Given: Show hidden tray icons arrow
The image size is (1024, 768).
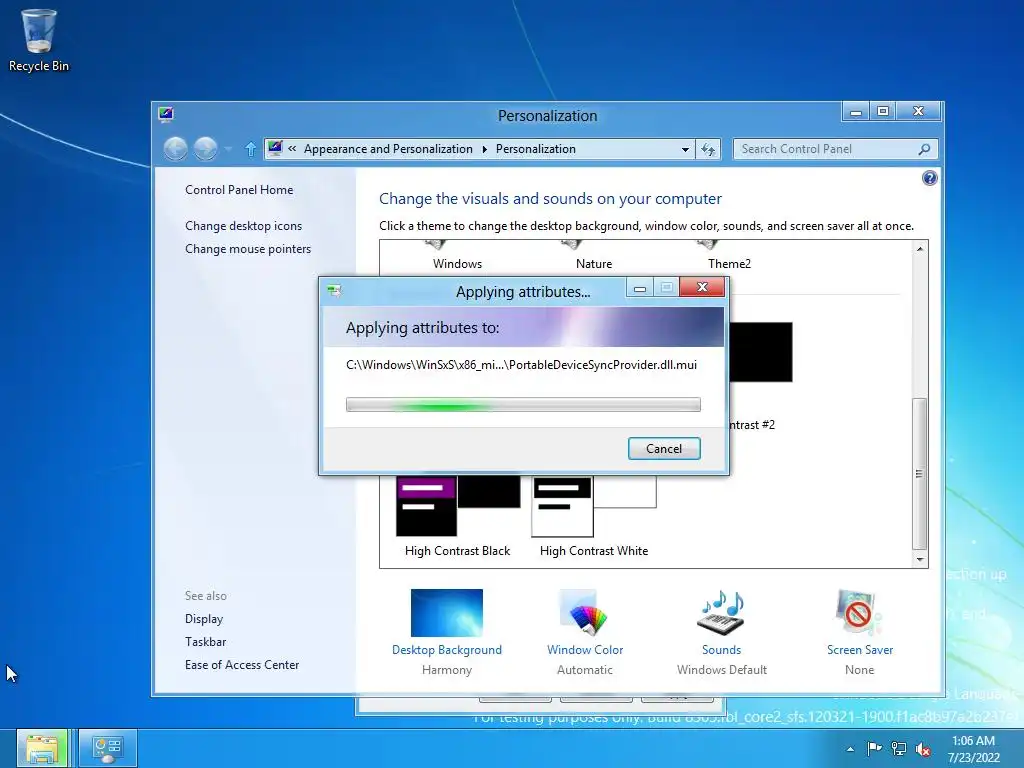Looking at the screenshot, I should pyautogui.click(x=850, y=749).
